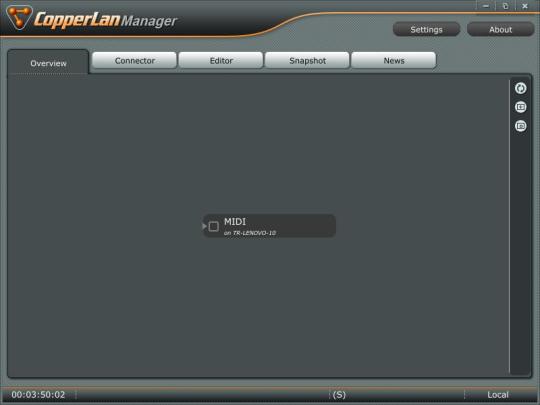The height and width of the screenshot is (405, 540).
Task: Click the 00:03:50:02 timecode in status bar
Action: coord(38,395)
